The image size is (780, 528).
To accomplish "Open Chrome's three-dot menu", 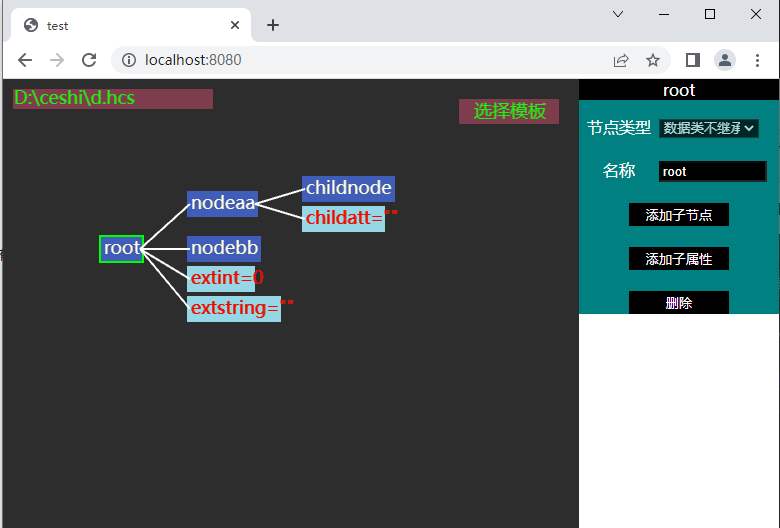I will point(757,60).
